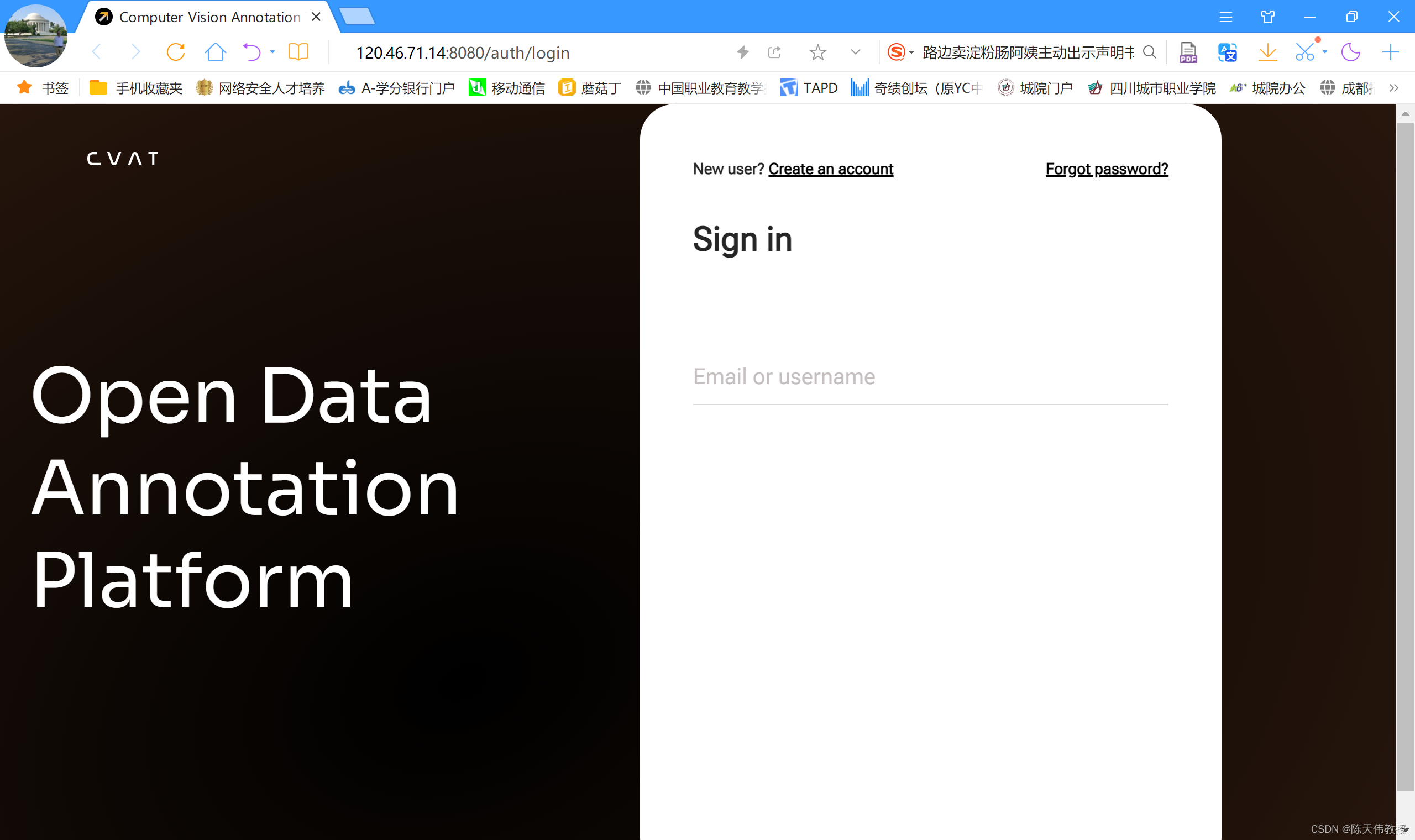The width and height of the screenshot is (1415, 840).
Task: Open a new tab button
Action: coord(357,17)
